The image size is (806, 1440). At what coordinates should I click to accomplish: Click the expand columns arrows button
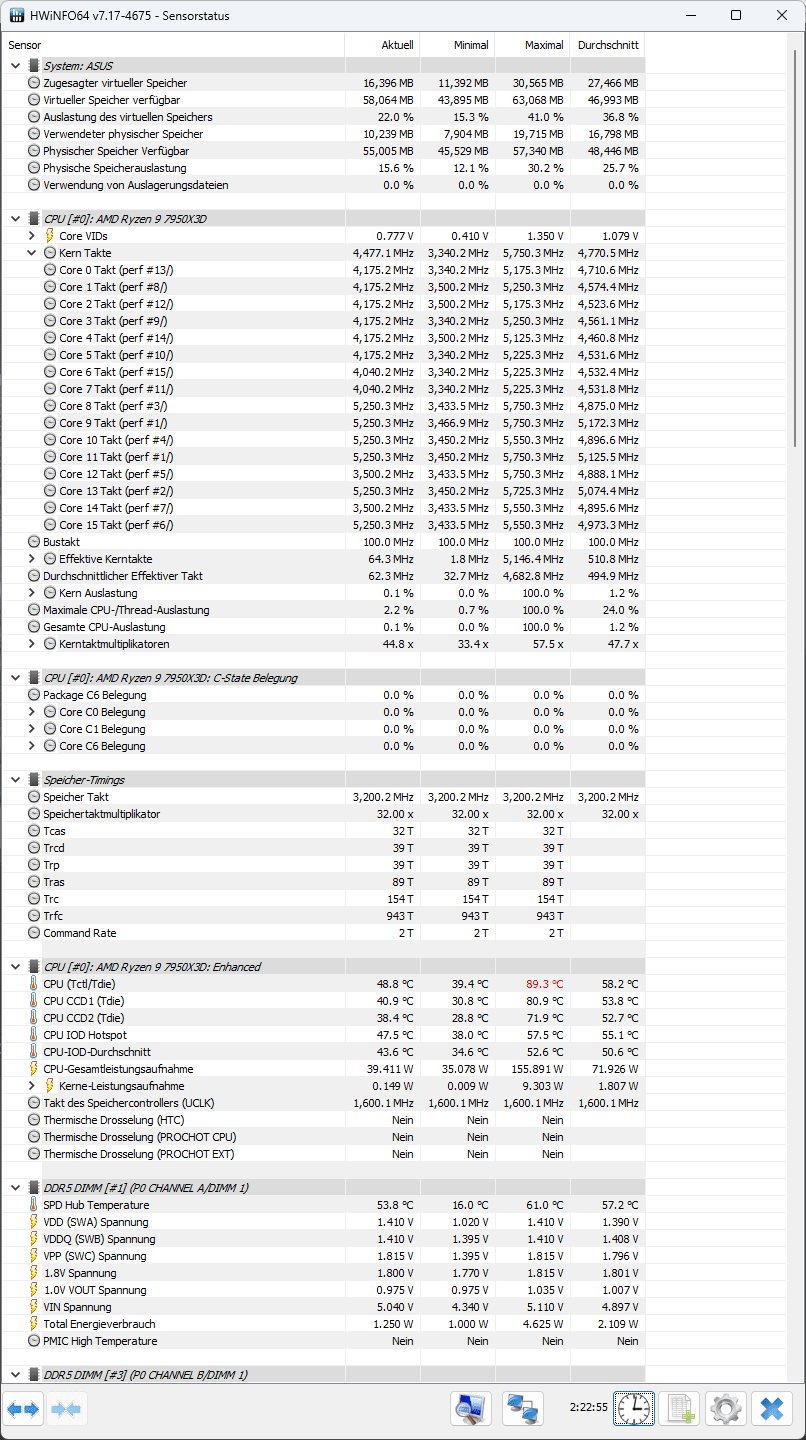pos(23,1409)
